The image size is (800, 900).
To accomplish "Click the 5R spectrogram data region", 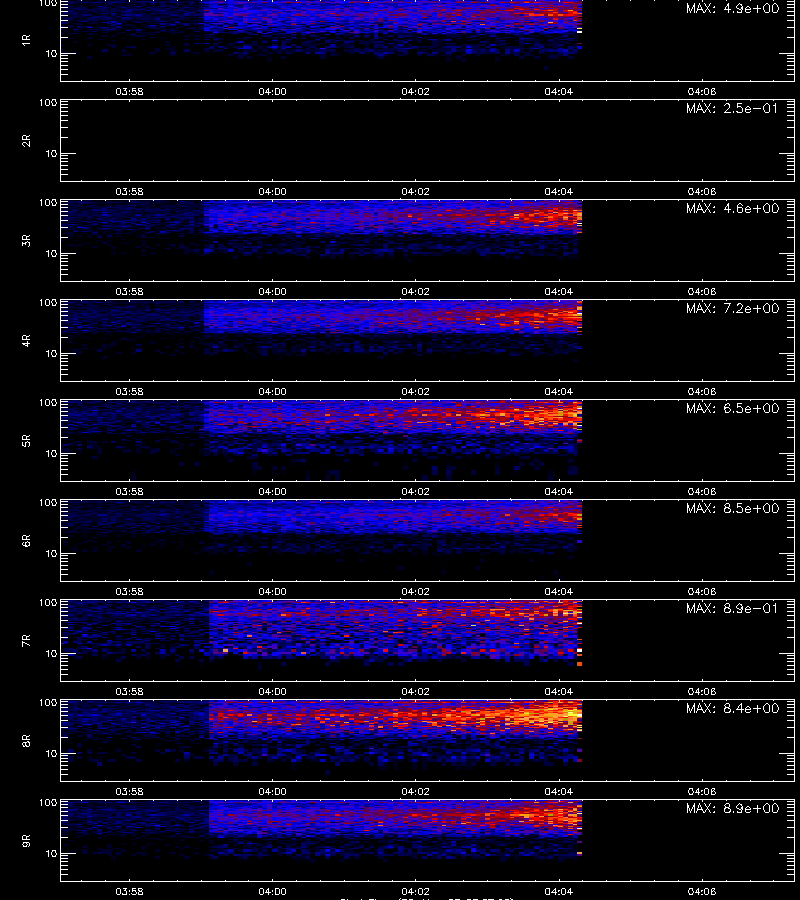I will click(321, 440).
